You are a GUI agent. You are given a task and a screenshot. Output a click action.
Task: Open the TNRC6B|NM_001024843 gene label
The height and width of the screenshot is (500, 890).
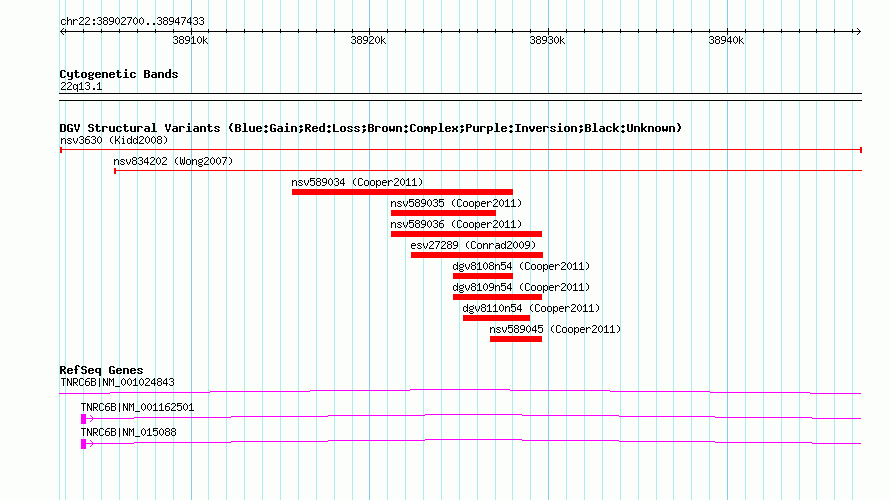coord(117,383)
